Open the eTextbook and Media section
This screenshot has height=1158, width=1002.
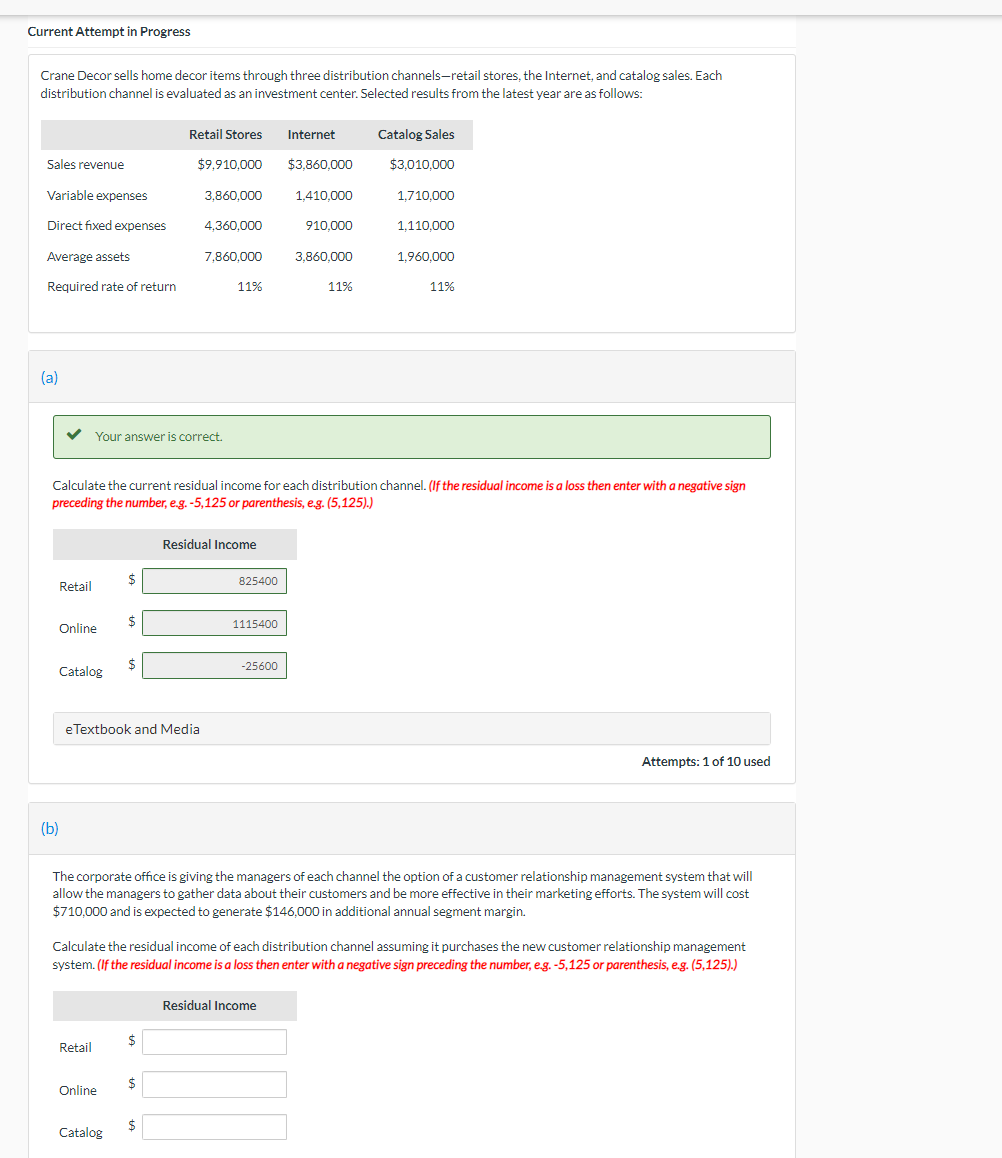[411, 729]
